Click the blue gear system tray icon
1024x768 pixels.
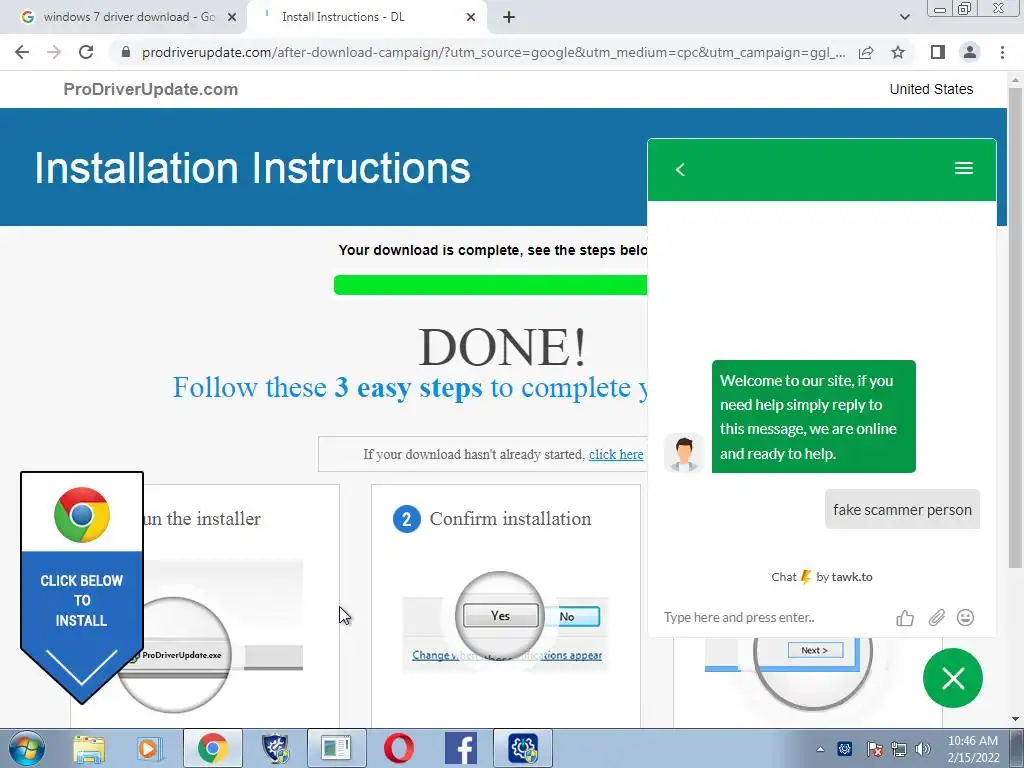coord(844,749)
